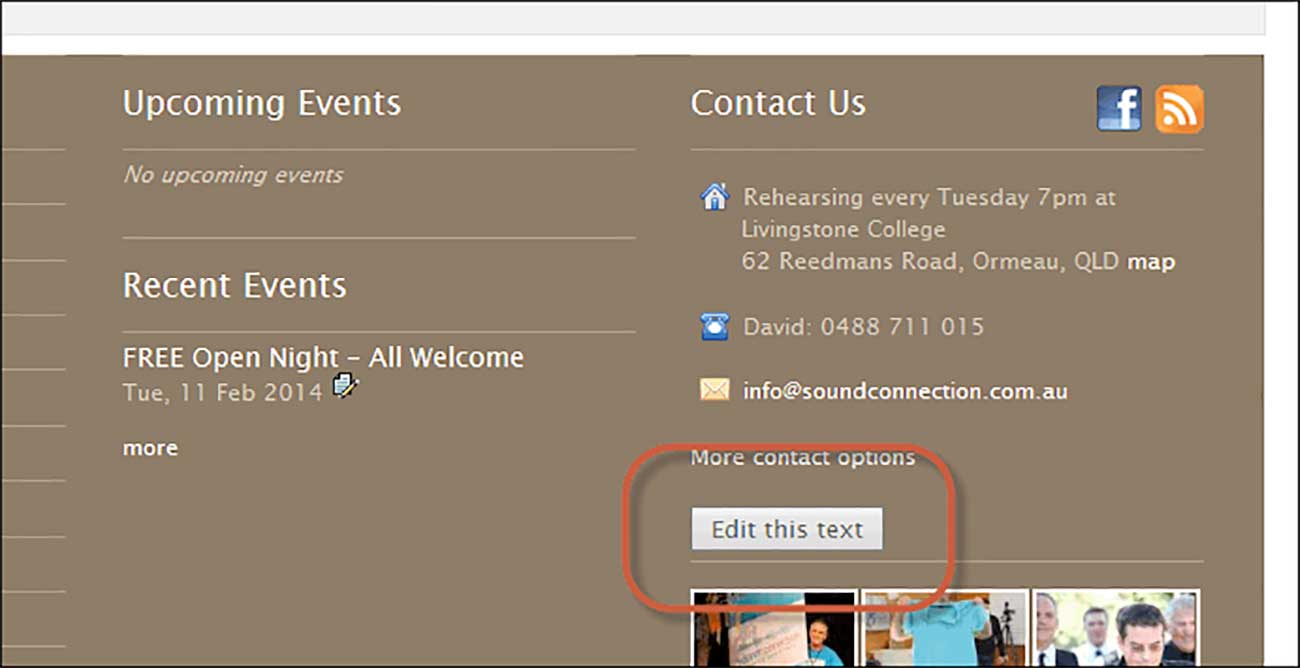1300x668 pixels.
Task: Click the Contact Us heading
Action: click(778, 103)
